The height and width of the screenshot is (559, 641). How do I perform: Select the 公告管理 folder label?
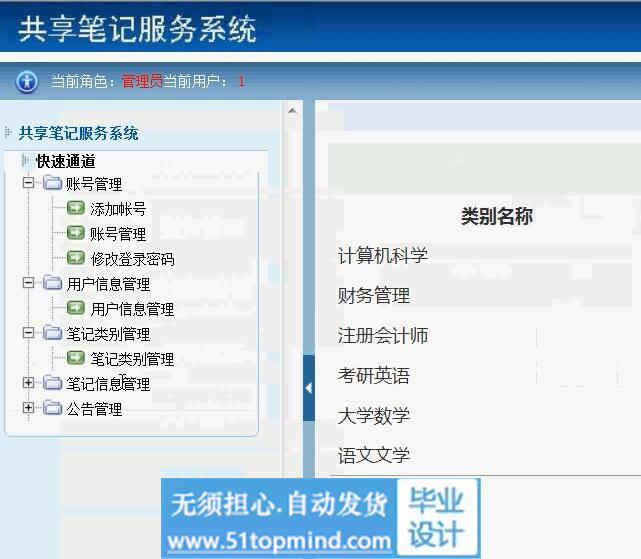click(94, 409)
